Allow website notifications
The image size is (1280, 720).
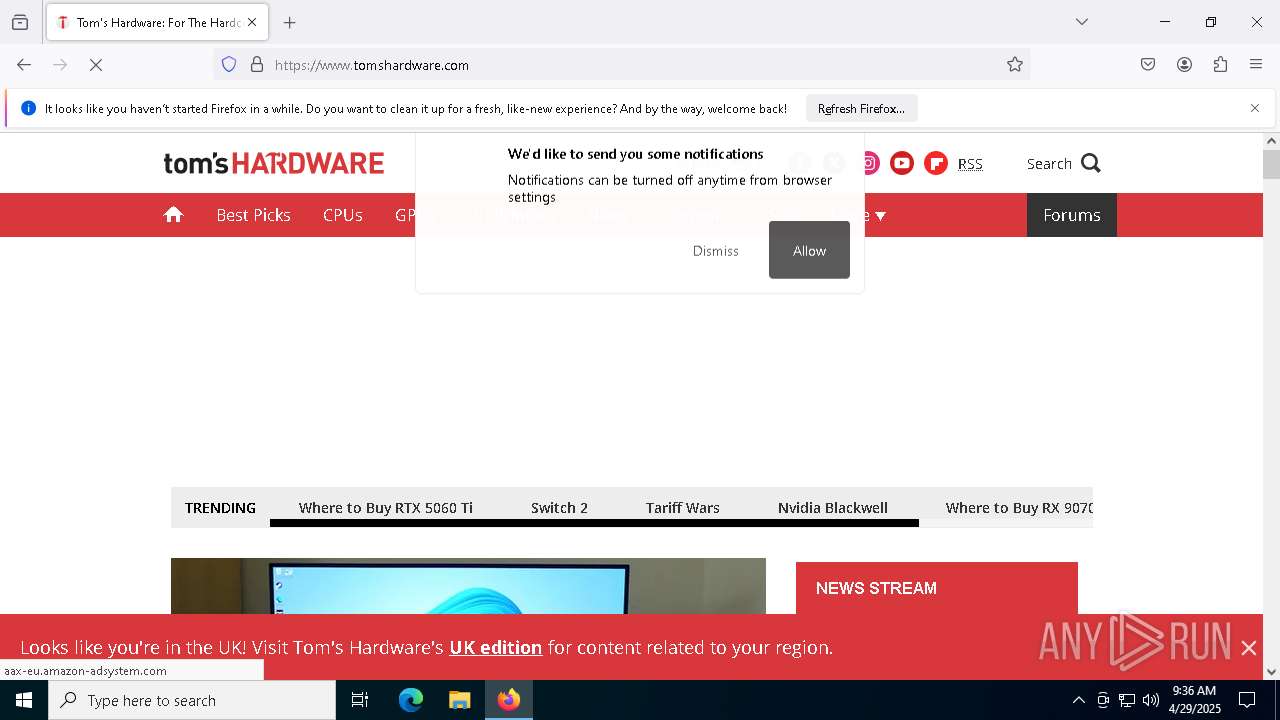click(809, 250)
